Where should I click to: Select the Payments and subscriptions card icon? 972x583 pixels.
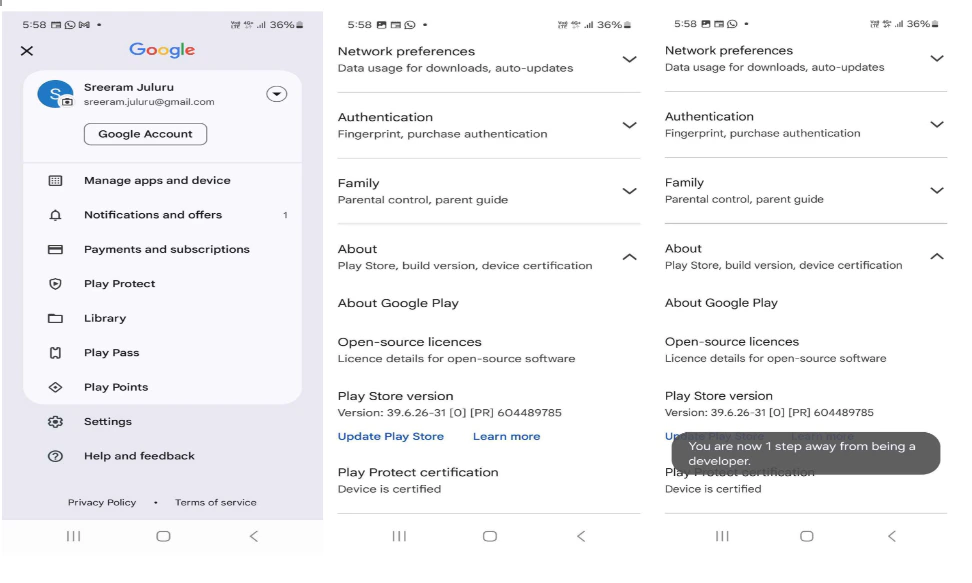click(x=55, y=249)
